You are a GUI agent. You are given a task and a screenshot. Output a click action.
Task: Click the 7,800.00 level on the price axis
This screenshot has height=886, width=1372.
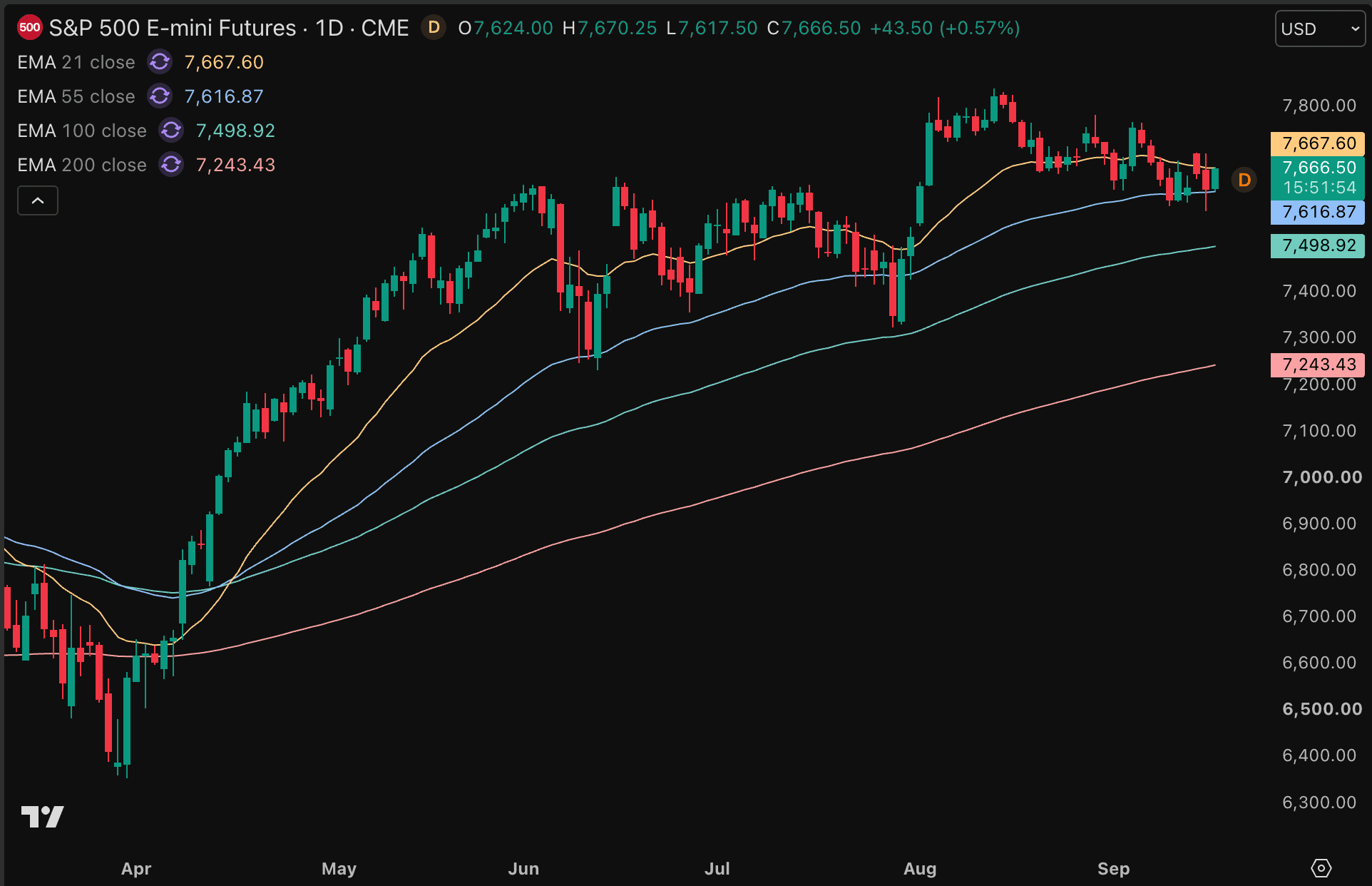(1319, 106)
